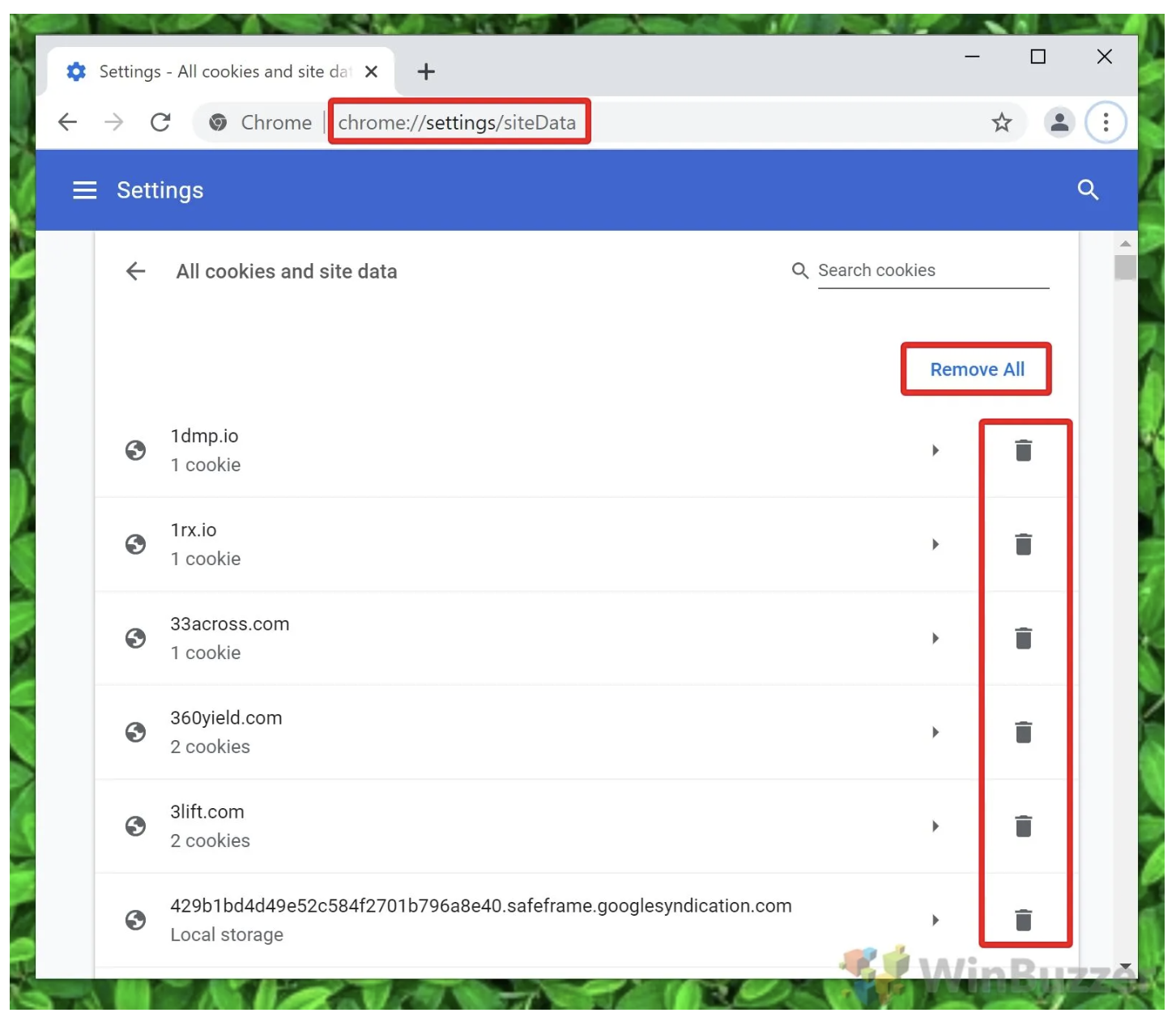Minimize the Chrome window
Viewport: 1176px width, 1017px height.
[x=972, y=57]
